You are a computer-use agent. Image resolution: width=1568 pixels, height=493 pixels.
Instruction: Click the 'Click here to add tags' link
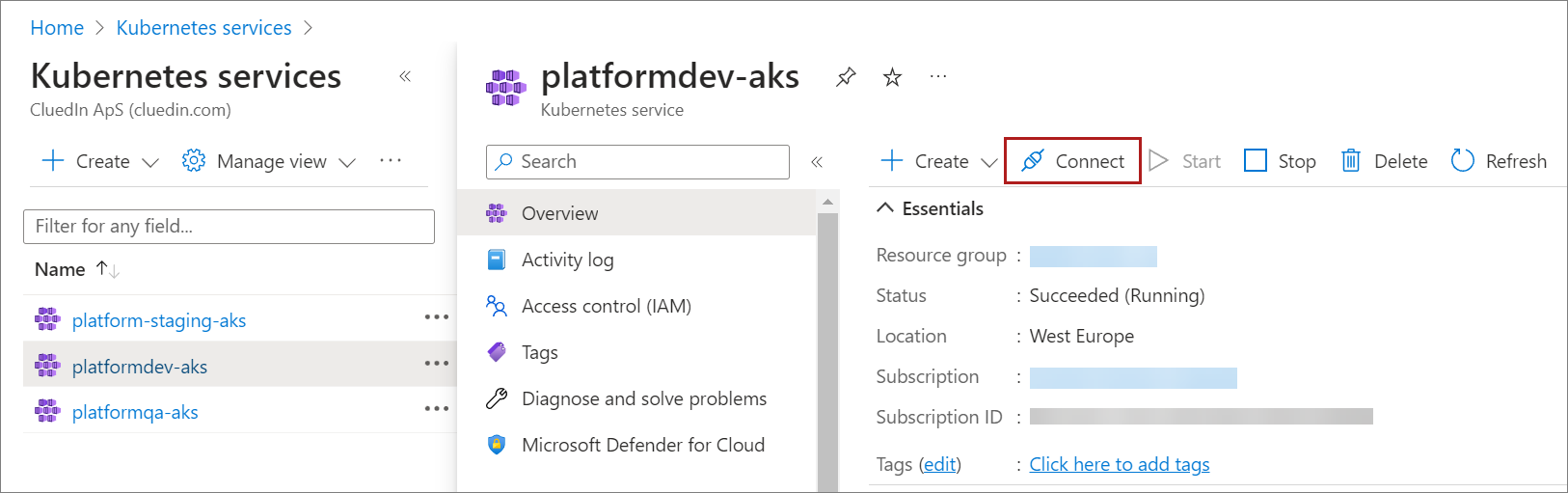(x=1119, y=464)
